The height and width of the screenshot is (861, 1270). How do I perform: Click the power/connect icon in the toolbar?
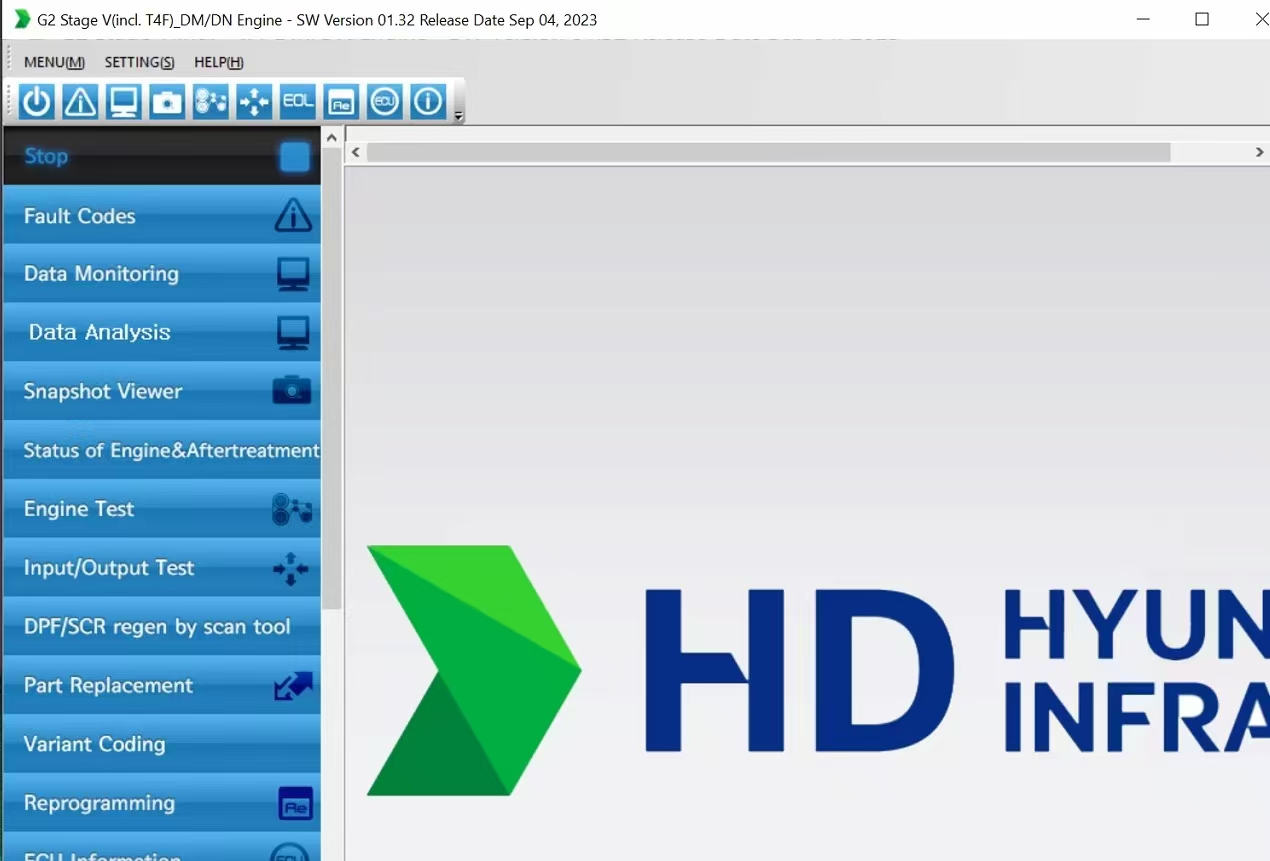(x=37, y=102)
